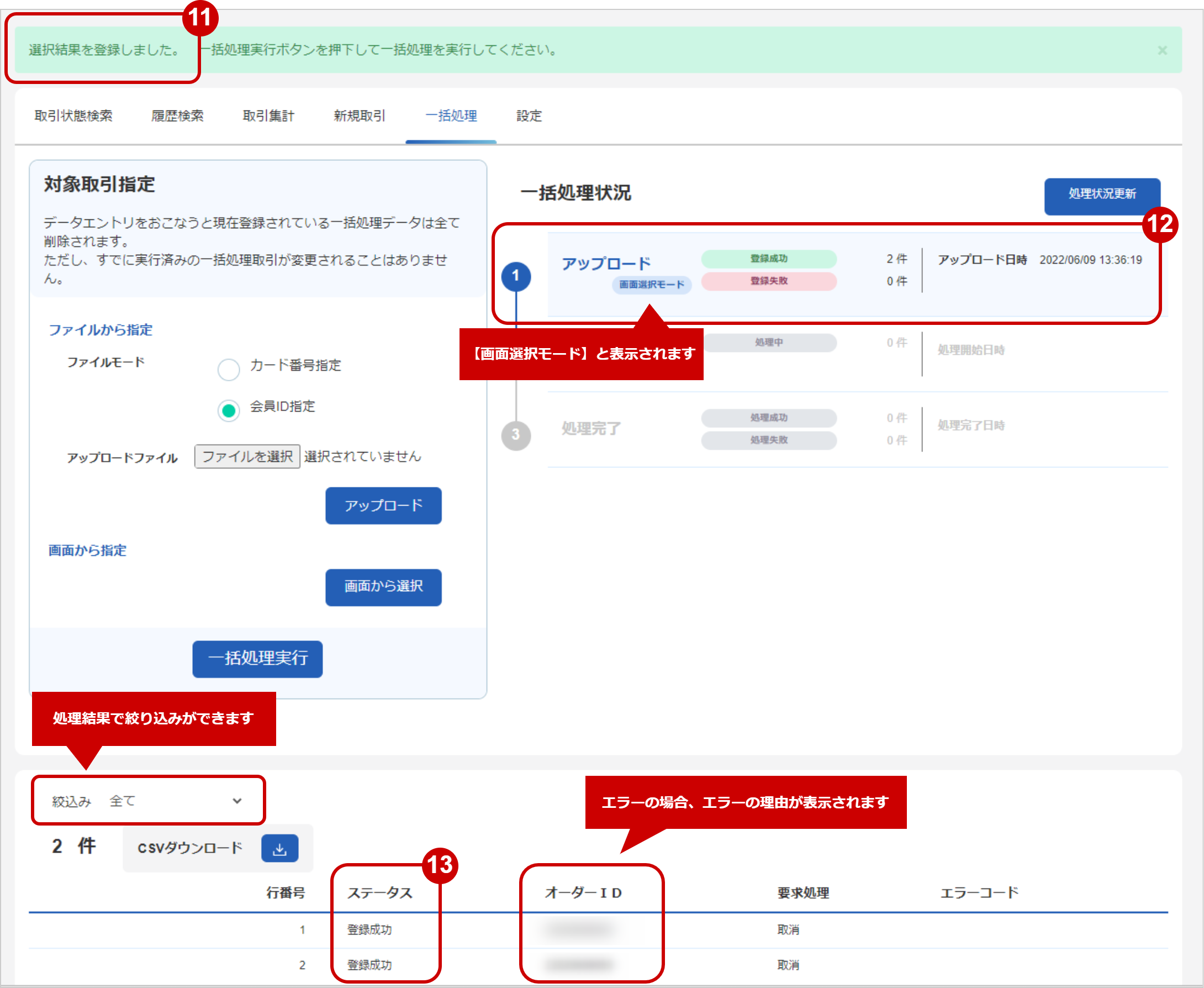Click the ステータス column header
Image resolution: width=1204 pixels, height=988 pixels.
[379, 892]
